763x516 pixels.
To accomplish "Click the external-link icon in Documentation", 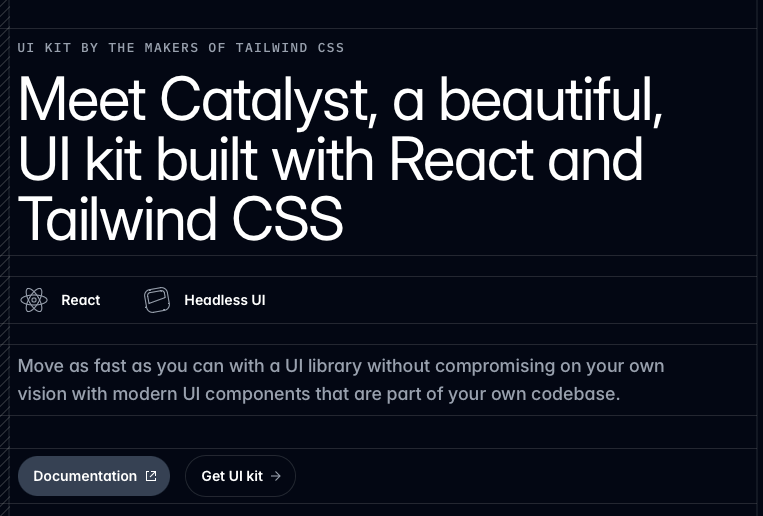I will pos(151,476).
